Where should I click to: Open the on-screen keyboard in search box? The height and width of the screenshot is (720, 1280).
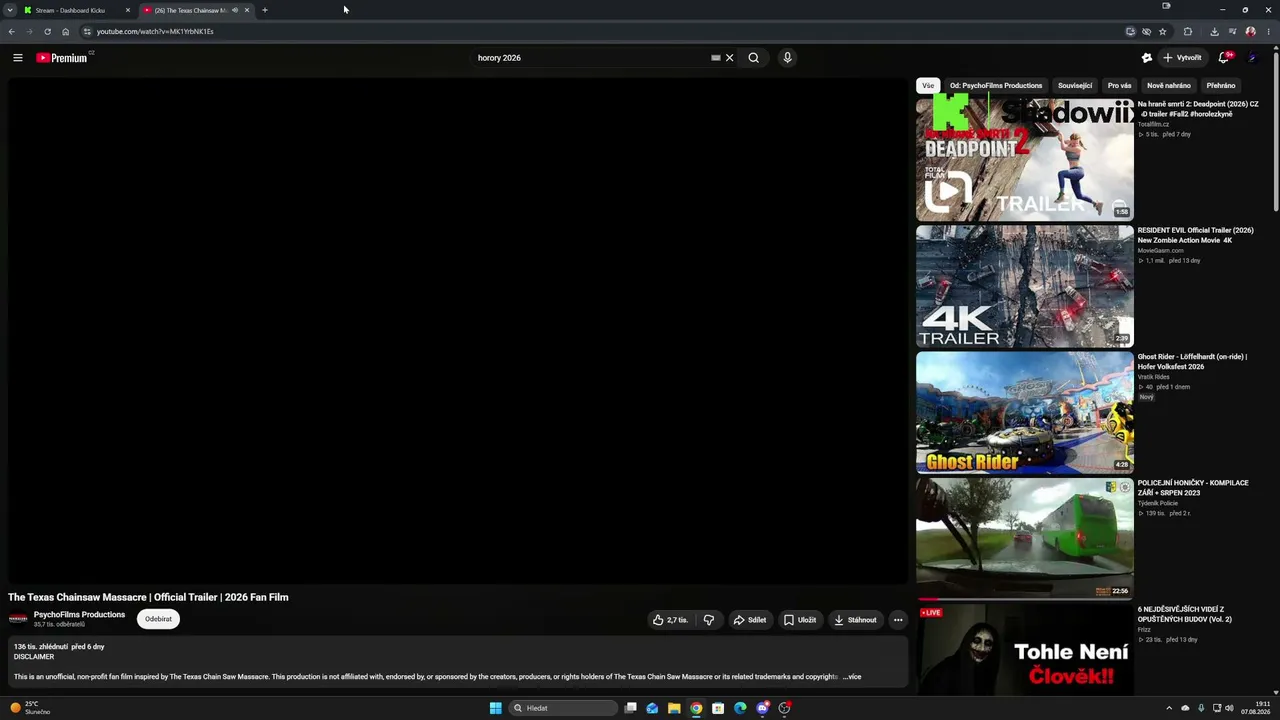coord(716,58)
